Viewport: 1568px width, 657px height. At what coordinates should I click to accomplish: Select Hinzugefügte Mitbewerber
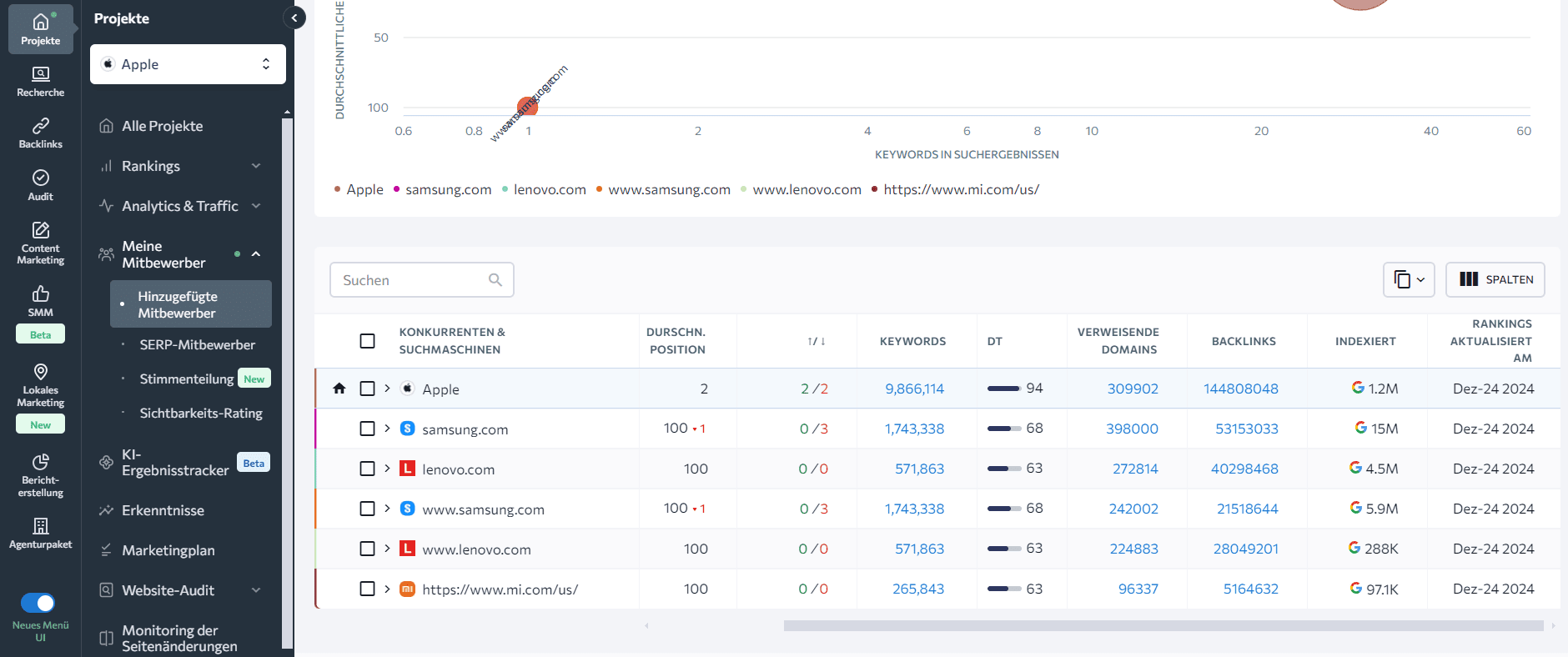(x=191, y=304)
